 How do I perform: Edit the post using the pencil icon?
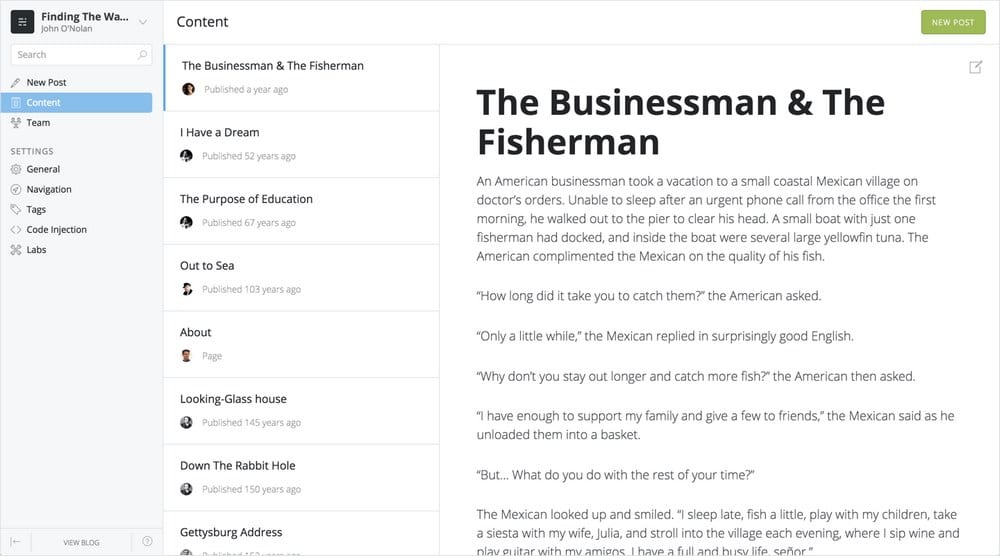pyautogui.click(x=975, y=67)
